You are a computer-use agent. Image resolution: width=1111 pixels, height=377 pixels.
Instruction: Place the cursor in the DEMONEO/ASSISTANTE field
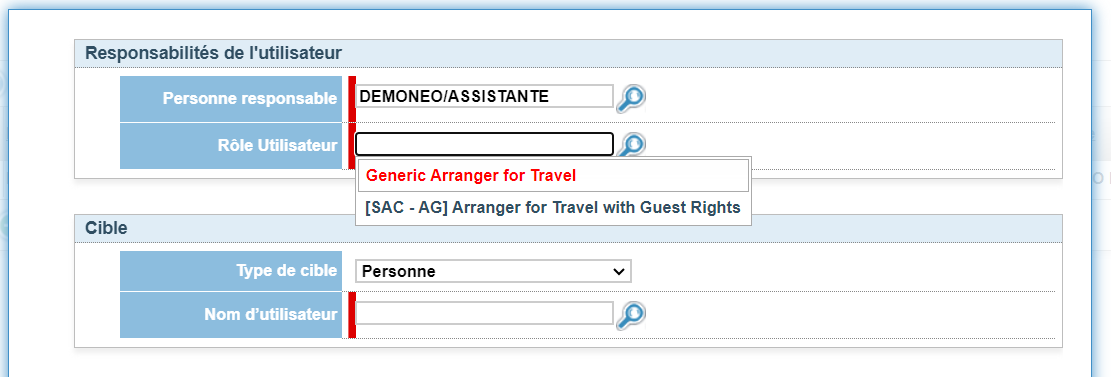[x=484, y=96]
